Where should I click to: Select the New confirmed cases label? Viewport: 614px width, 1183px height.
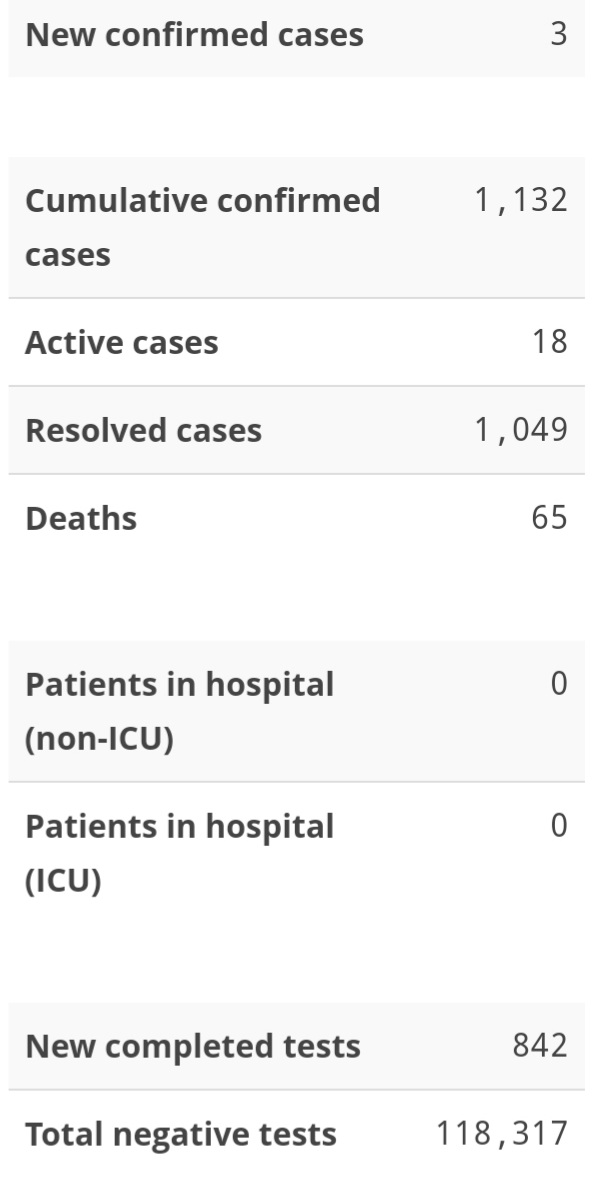(195, 35)
